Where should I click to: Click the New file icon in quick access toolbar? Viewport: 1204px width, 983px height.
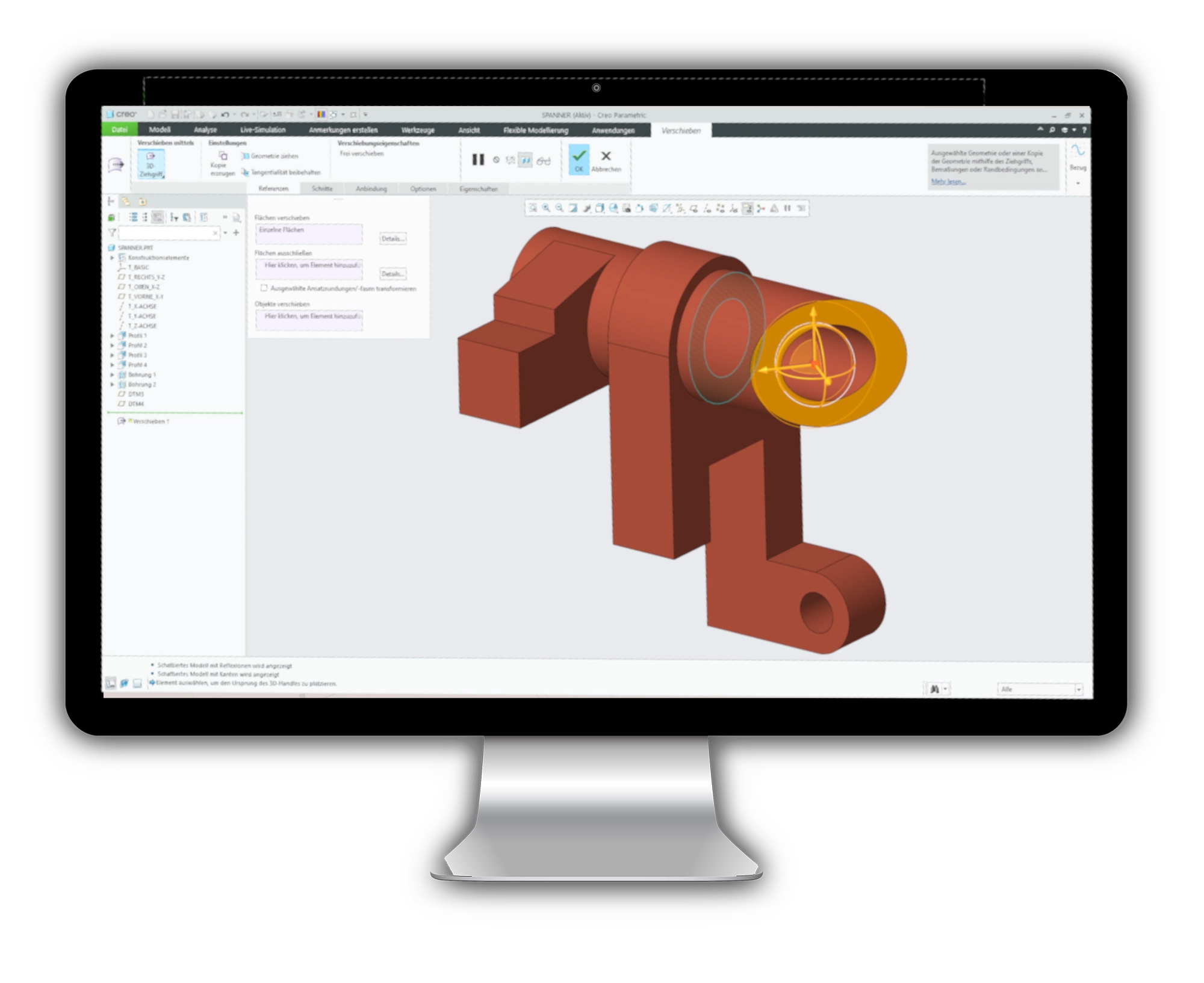click(x=150, y=114)
